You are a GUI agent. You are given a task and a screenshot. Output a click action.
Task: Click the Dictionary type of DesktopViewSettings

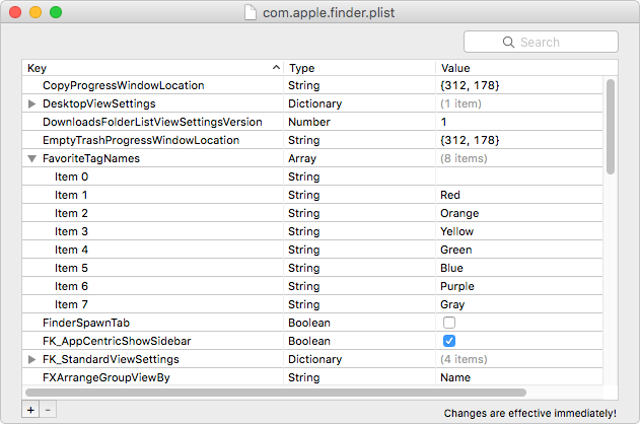(315, 104)
